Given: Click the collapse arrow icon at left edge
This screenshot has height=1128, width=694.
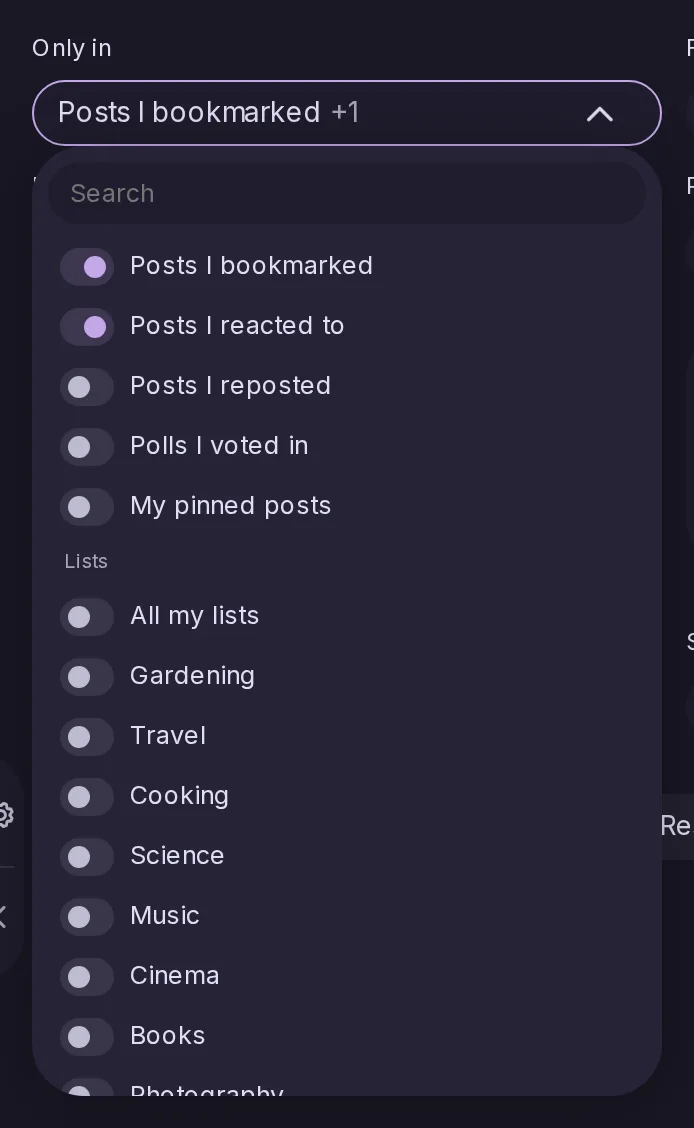Looking at the screenshot, I should 4,917.
